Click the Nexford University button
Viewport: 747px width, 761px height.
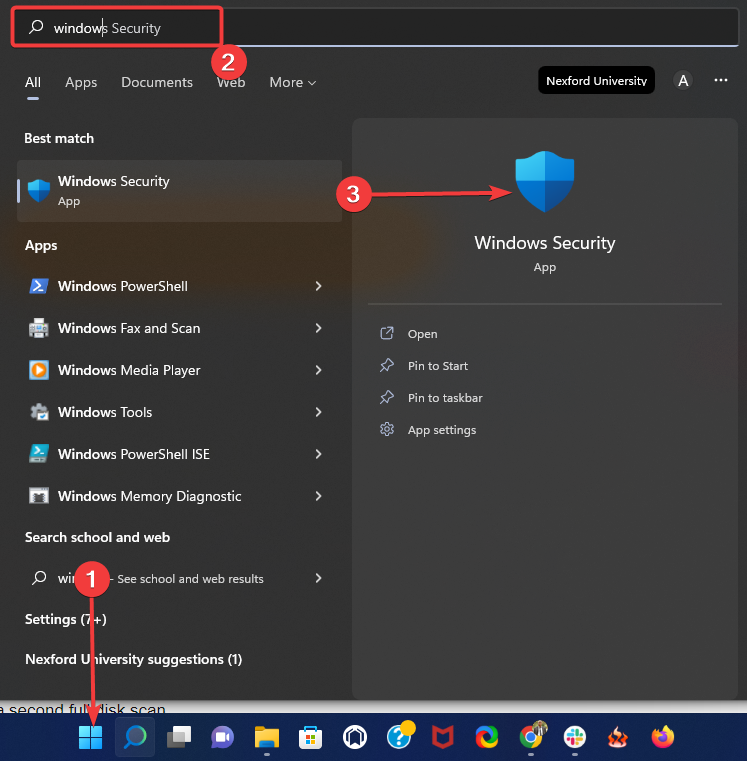point(596,81)
